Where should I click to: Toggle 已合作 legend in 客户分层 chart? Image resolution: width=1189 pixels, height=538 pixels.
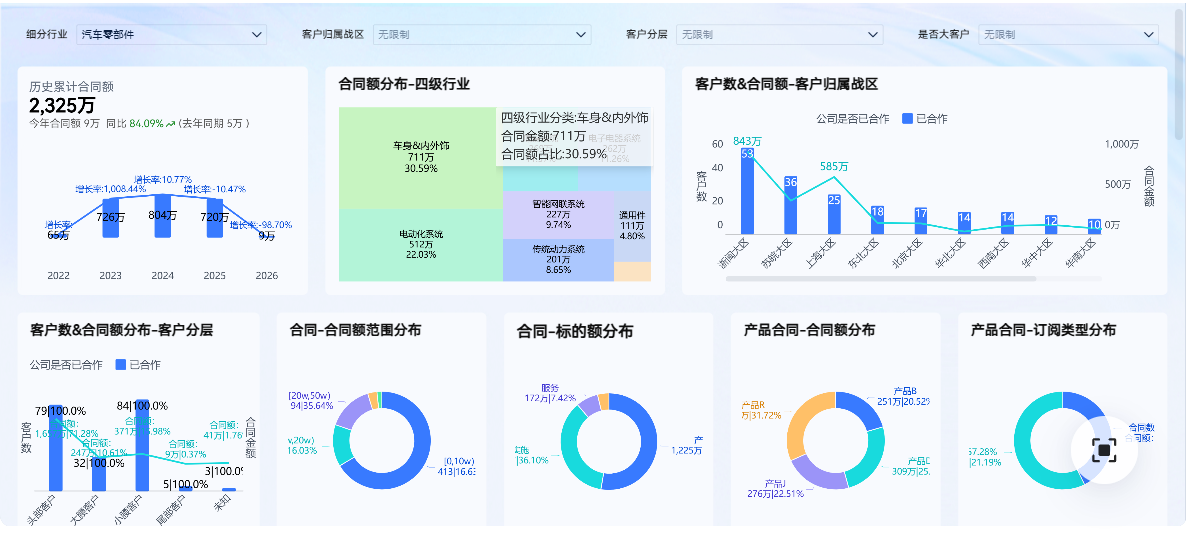pos(138,364)
